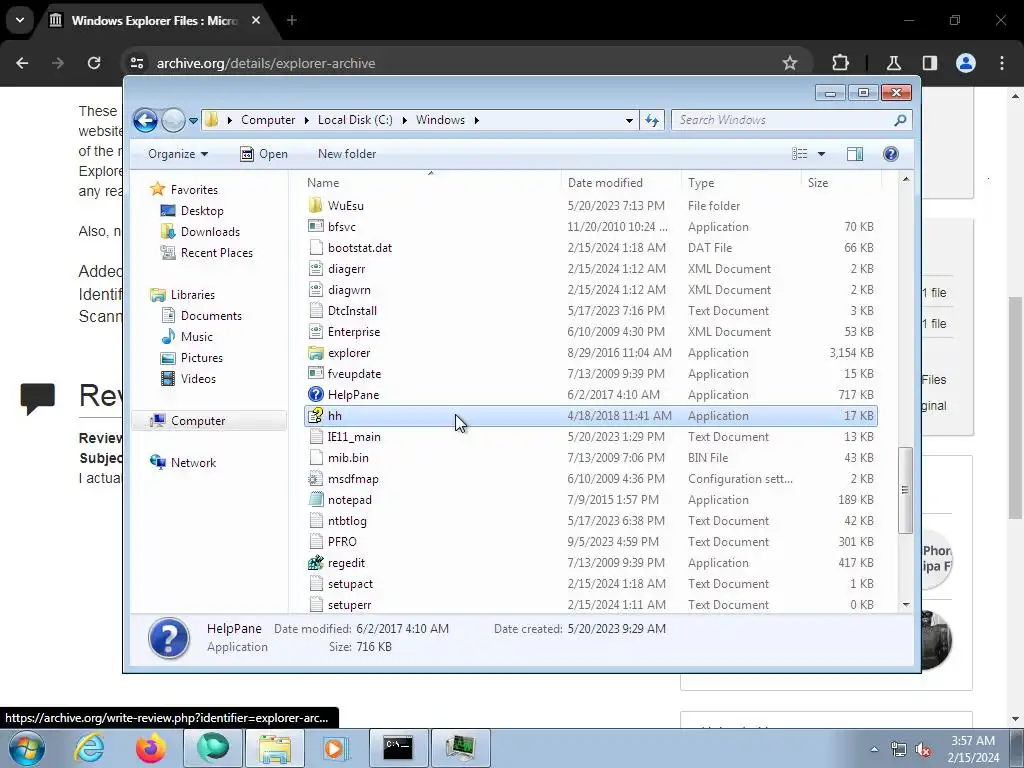
Task: Bookmark the archive.org page with star
Action: tap(790, 63)
